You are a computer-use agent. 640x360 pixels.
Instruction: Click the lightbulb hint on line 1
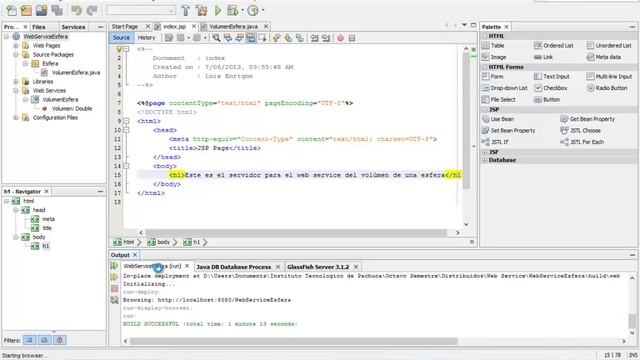[x=119, y=49]
